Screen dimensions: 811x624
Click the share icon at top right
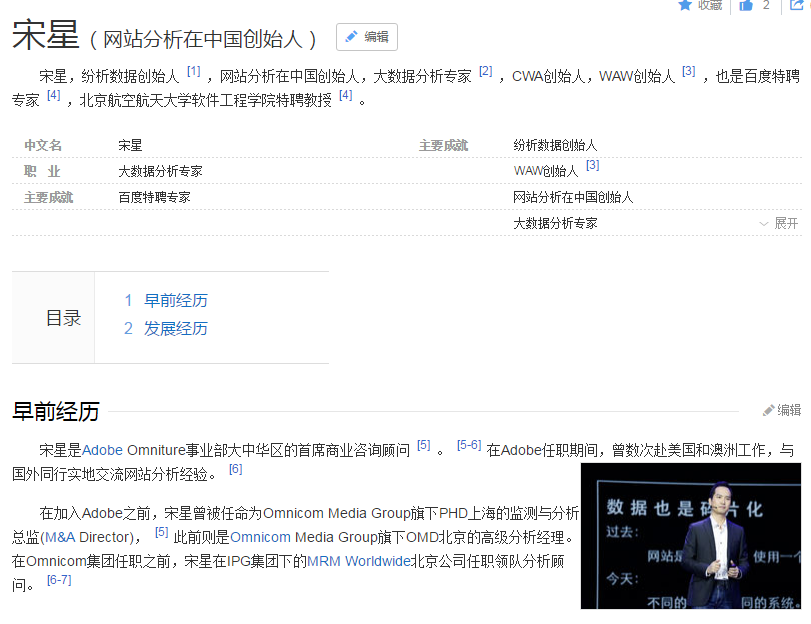(796, 5)
